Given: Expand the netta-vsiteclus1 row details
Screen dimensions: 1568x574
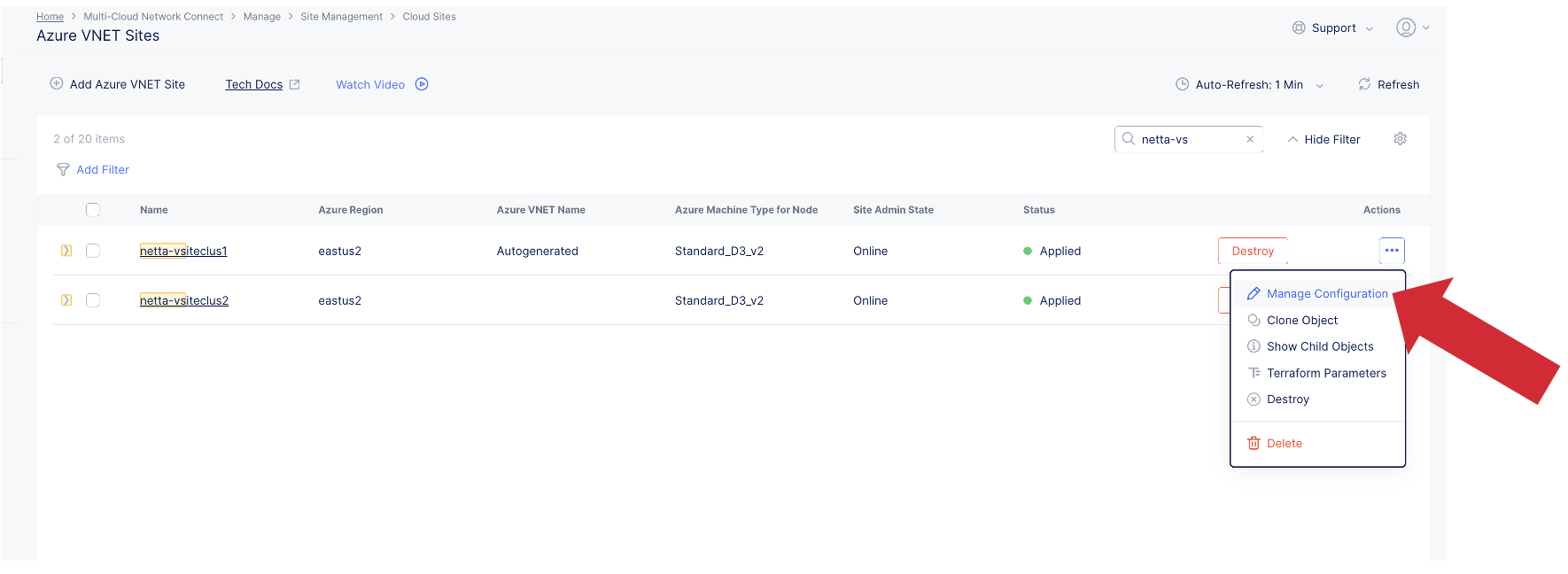Looking at the screenshot, I should pyautogui.click(x=66, y=251).
